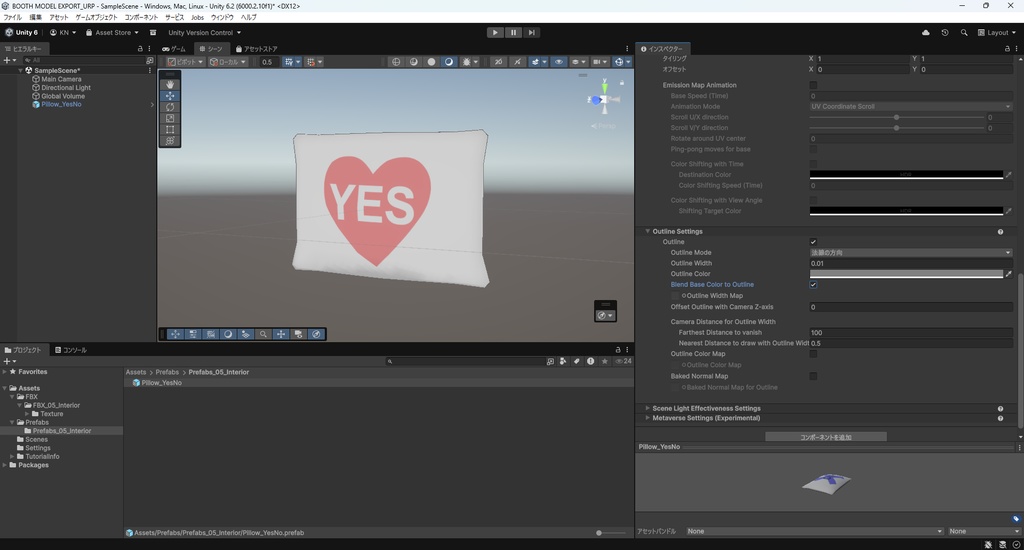Open the KN account dropdown
Viewport: 1024px width, 550px height.
[x=63, y=33]
